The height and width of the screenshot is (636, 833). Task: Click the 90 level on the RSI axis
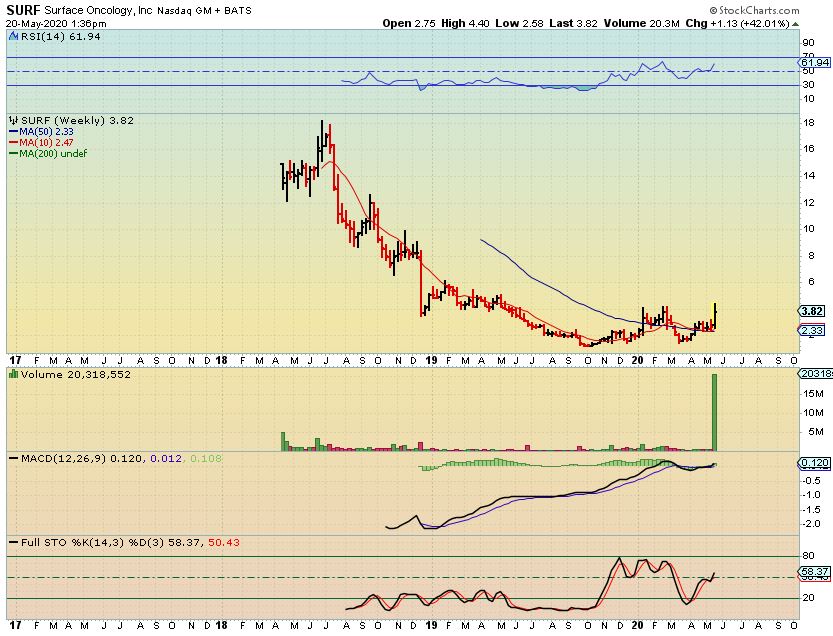(x=809, y=43)
